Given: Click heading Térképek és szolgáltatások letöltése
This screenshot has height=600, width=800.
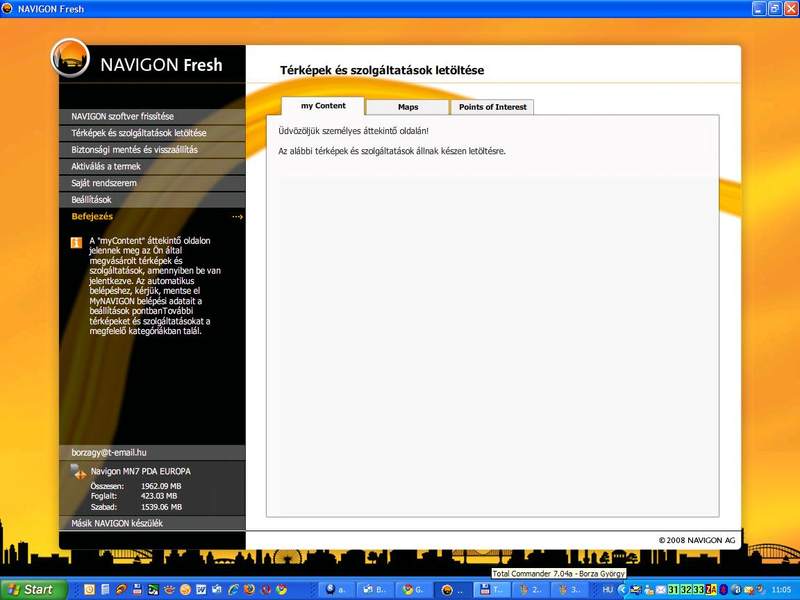Looking at the screenshot, I should click(x=382, y=70).
